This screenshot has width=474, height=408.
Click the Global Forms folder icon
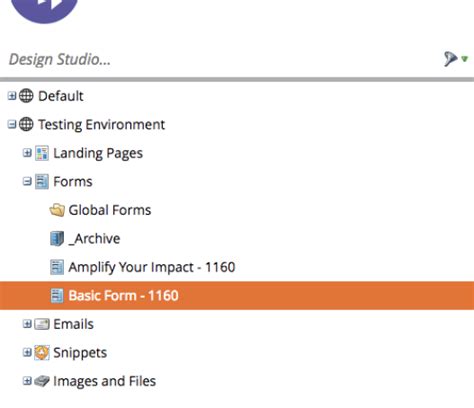coord(57,210)
